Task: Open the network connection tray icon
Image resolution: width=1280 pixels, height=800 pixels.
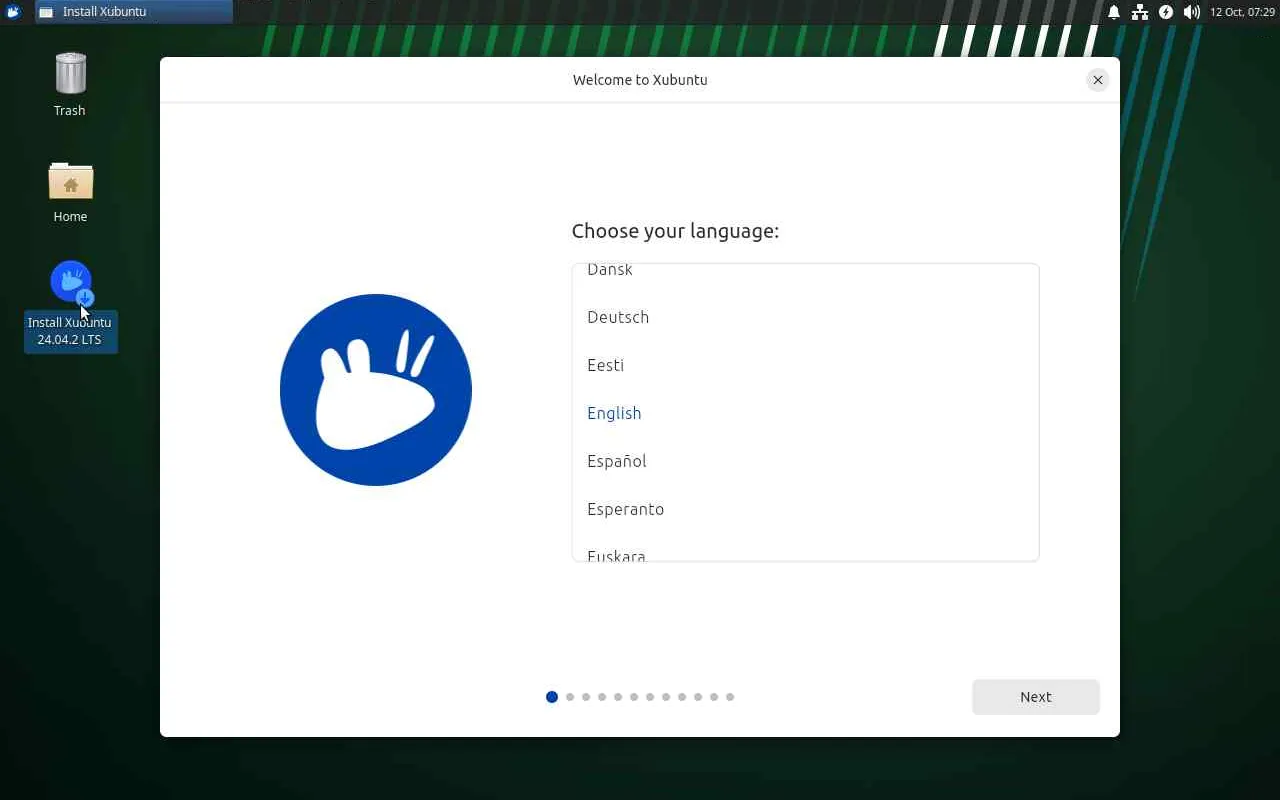Action: 1139,12
